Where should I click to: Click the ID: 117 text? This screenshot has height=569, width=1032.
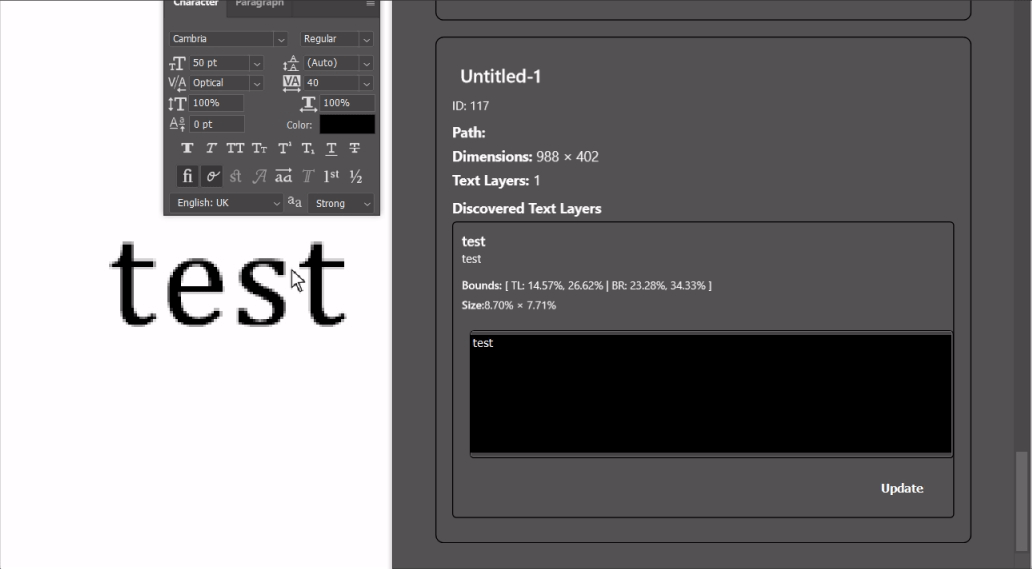tap(471, 106)
